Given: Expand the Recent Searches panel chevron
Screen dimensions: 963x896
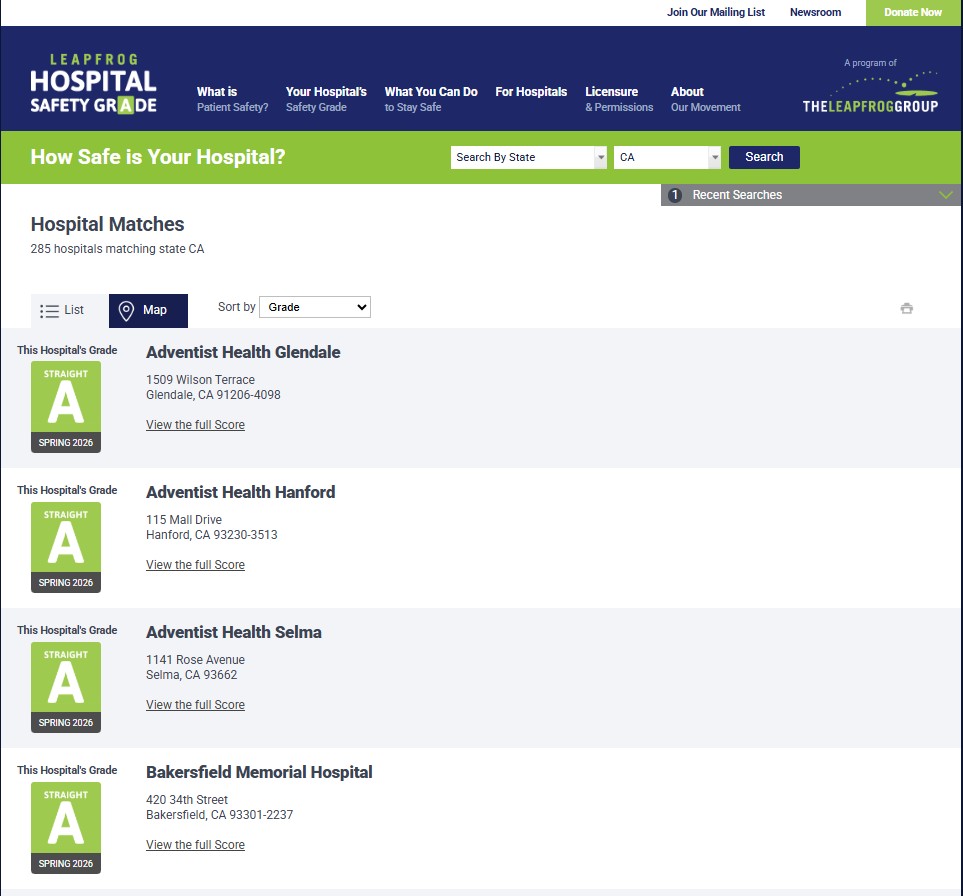Looking at the screenshot, I should tap(946, 195).
